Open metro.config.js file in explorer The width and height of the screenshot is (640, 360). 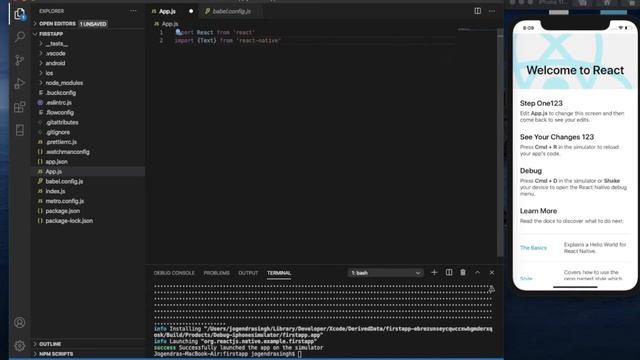64,201
